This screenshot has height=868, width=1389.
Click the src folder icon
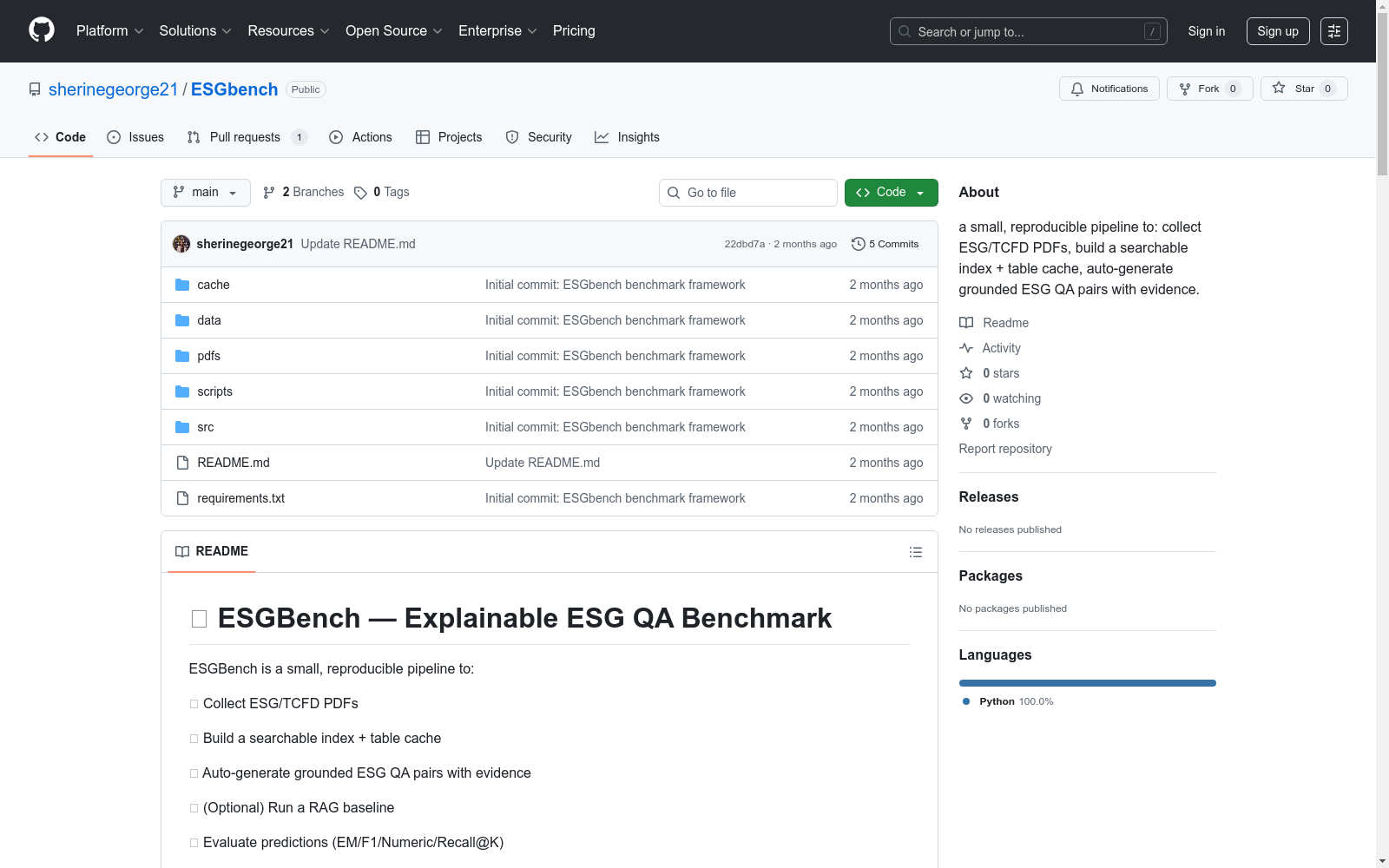182,427
